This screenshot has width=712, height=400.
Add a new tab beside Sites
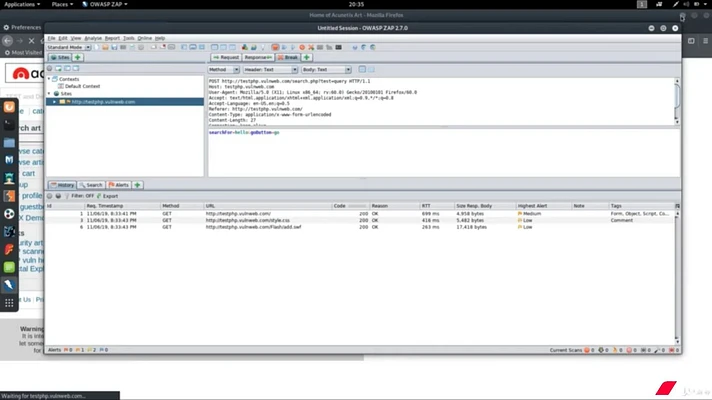(78, 58)
